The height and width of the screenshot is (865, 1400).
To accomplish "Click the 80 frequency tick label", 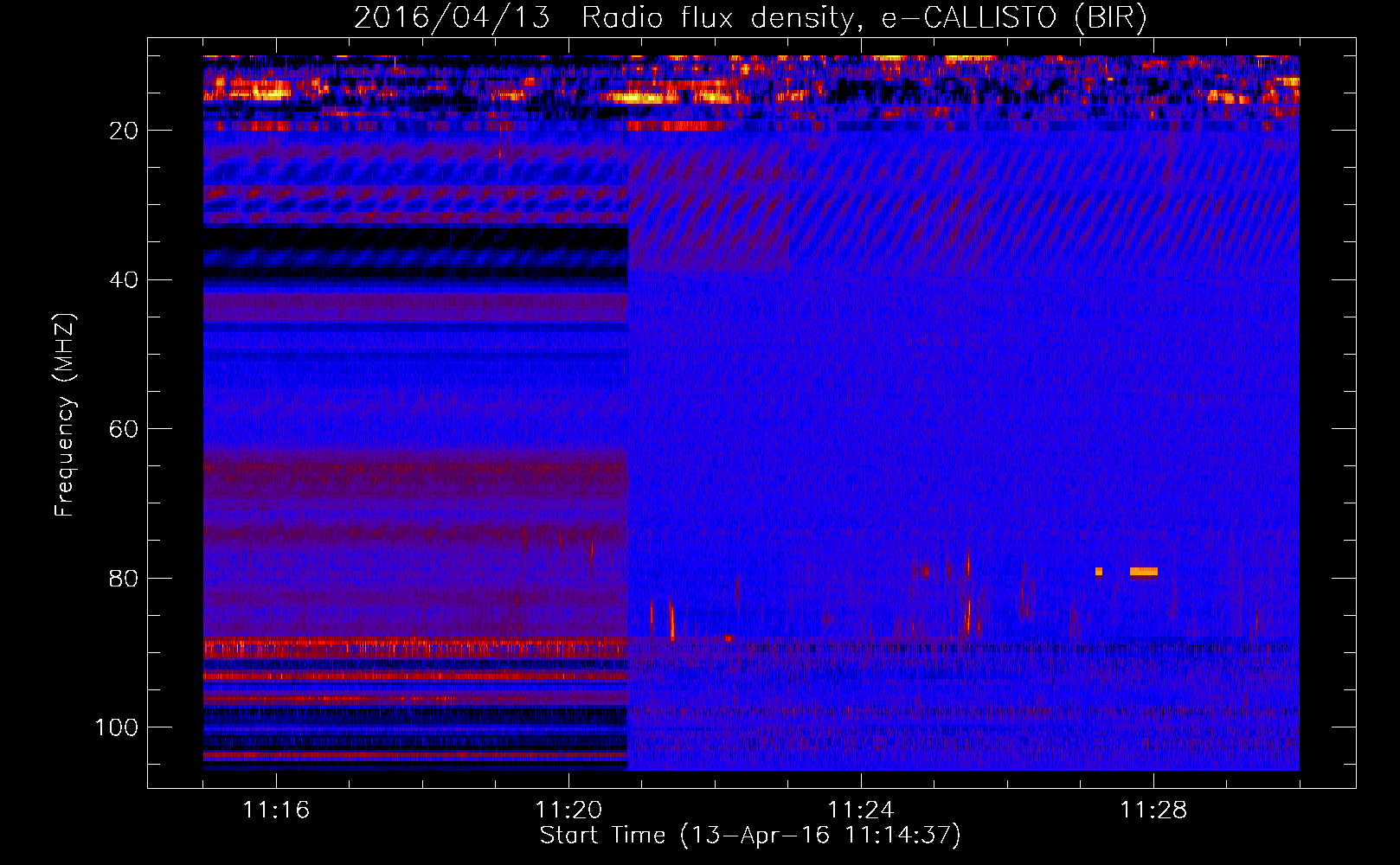I will [125, 578].
